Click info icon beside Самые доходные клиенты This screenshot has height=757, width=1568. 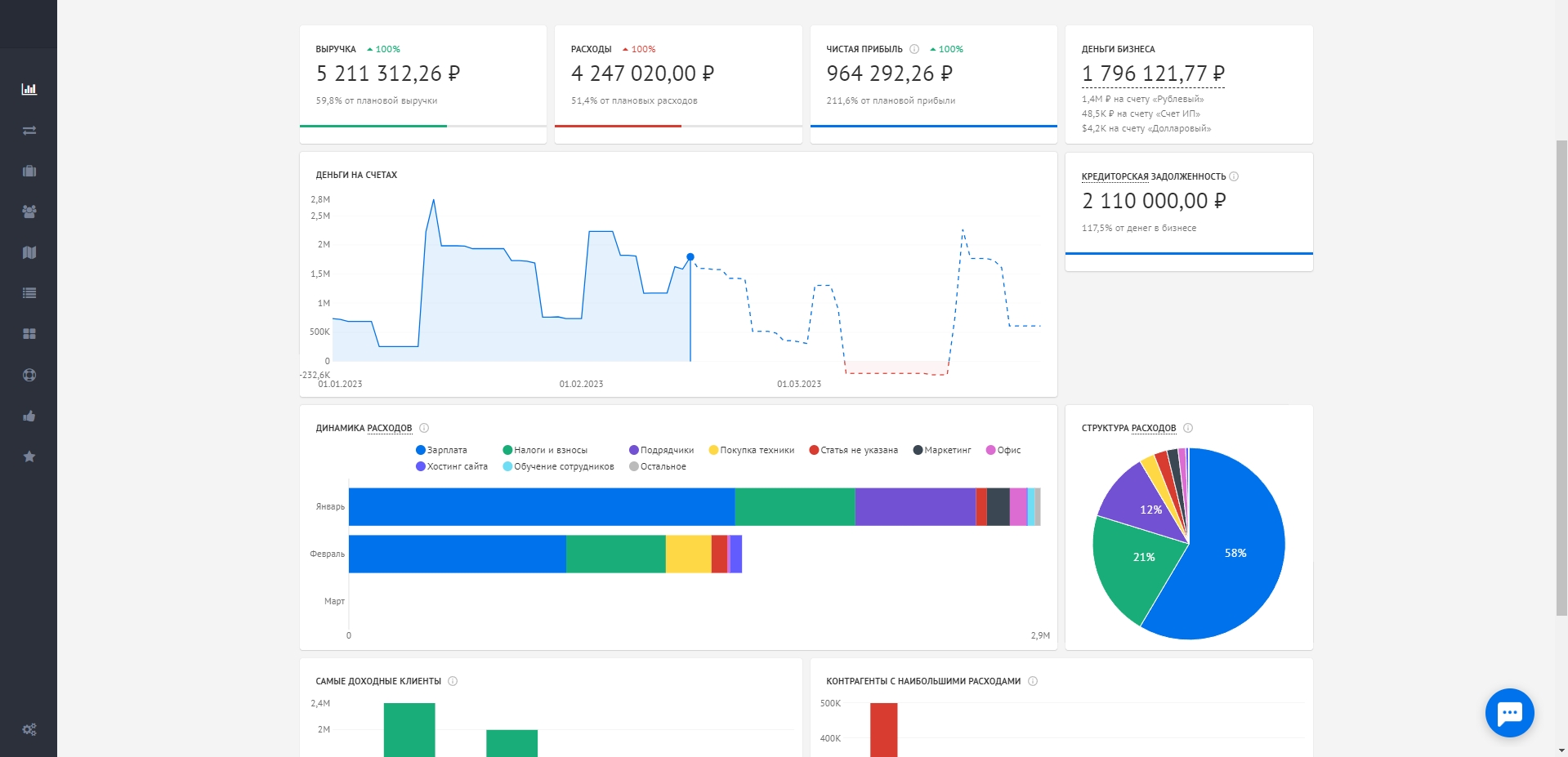coord(453,681)
